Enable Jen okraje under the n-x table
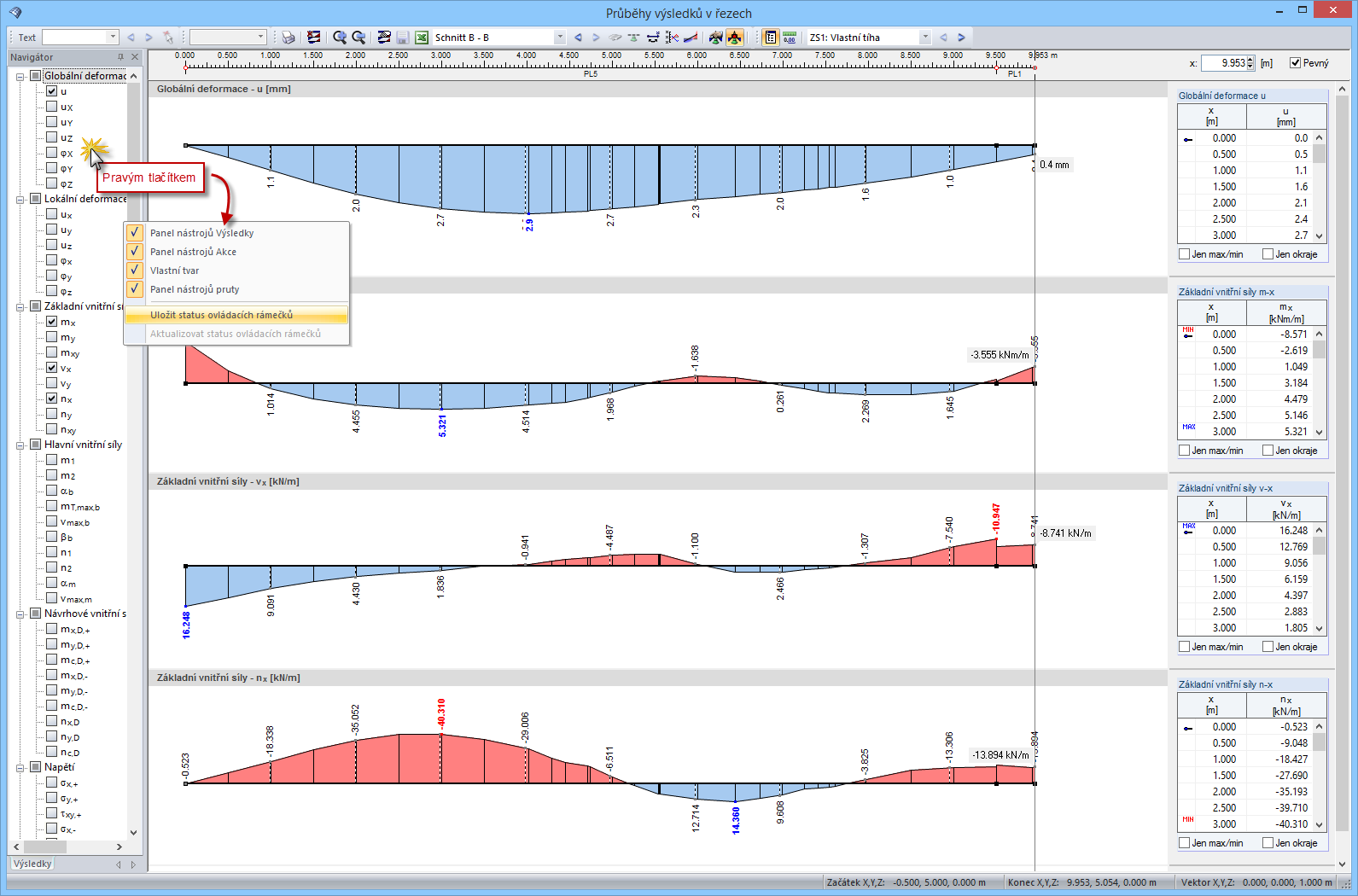1358x896 pixels. click(x=1268, y=843)
